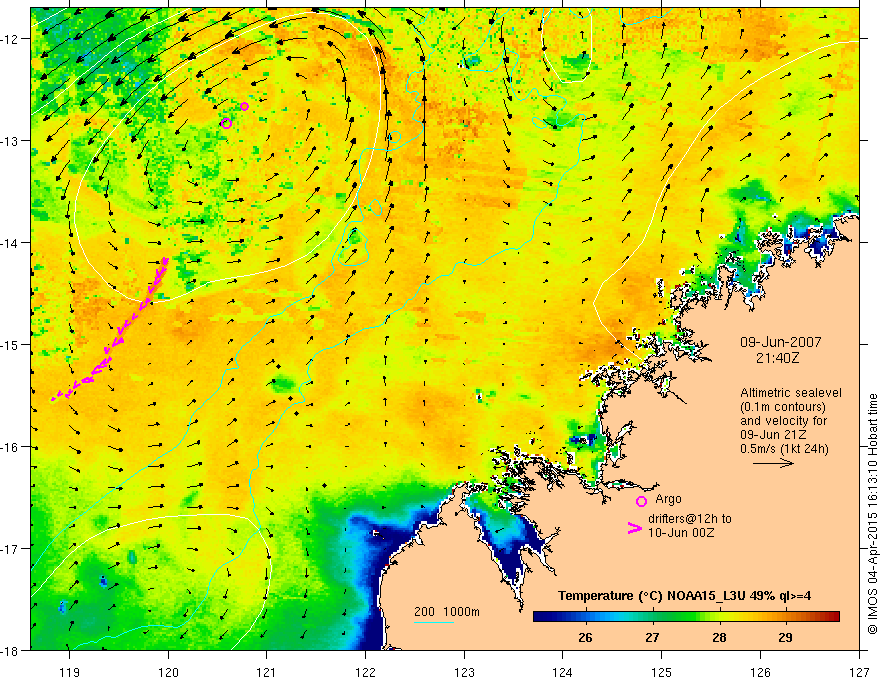880x680 pixels.
Task: Click the '28' label under color bar
Action: coord(719,637)
